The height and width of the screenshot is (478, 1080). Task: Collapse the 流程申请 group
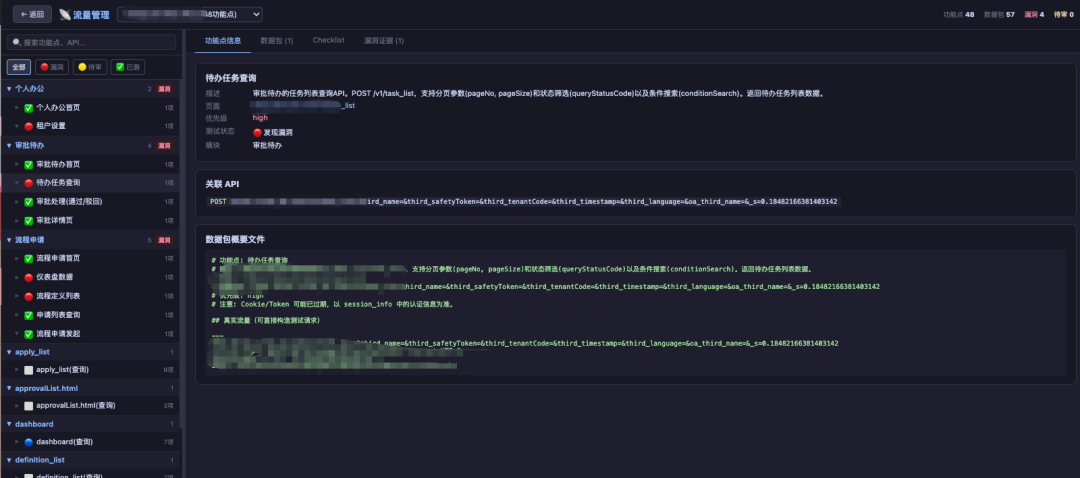[x=9, y=240]
